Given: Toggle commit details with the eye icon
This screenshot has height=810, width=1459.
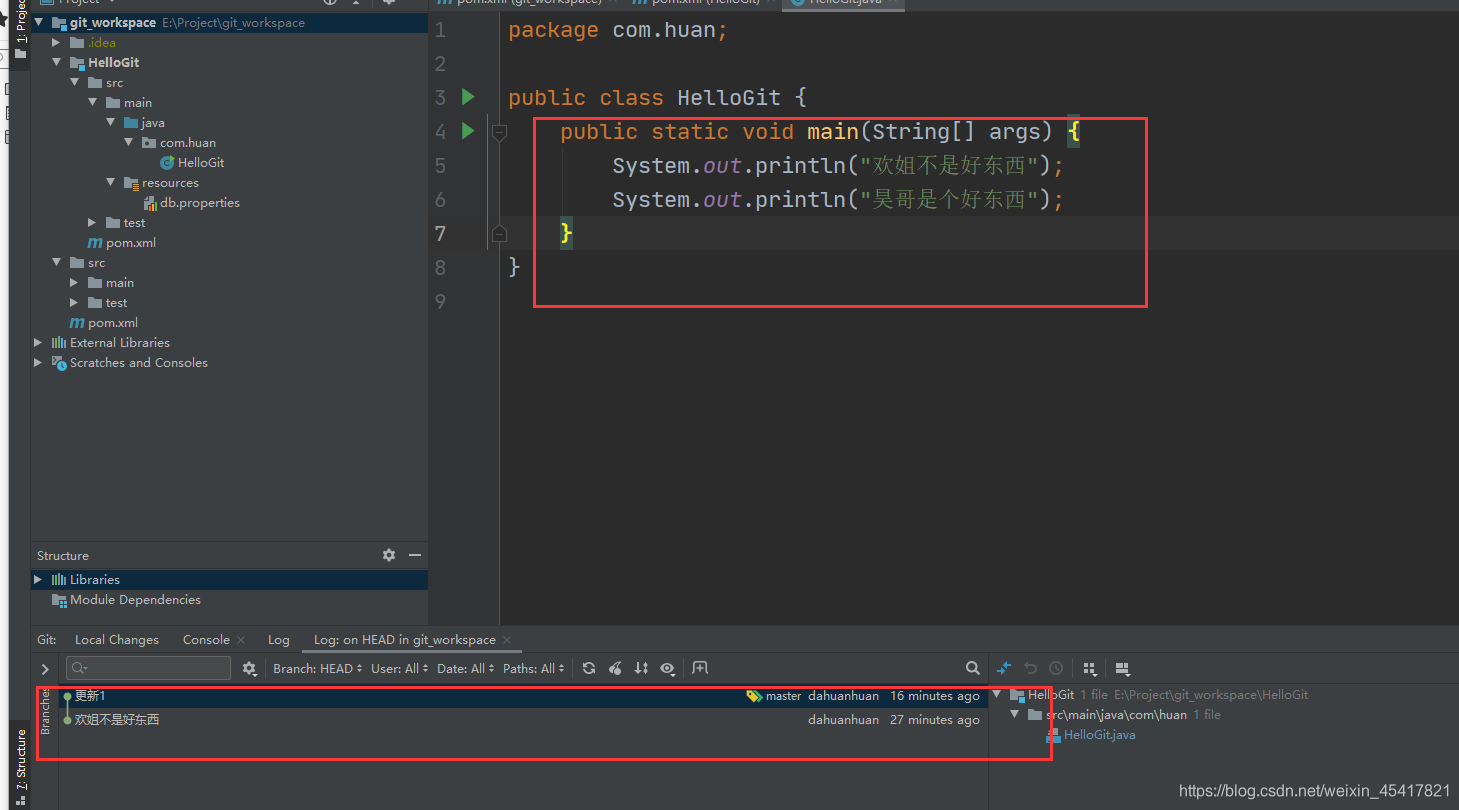Looking at the screenshot, I should [667, 668].
